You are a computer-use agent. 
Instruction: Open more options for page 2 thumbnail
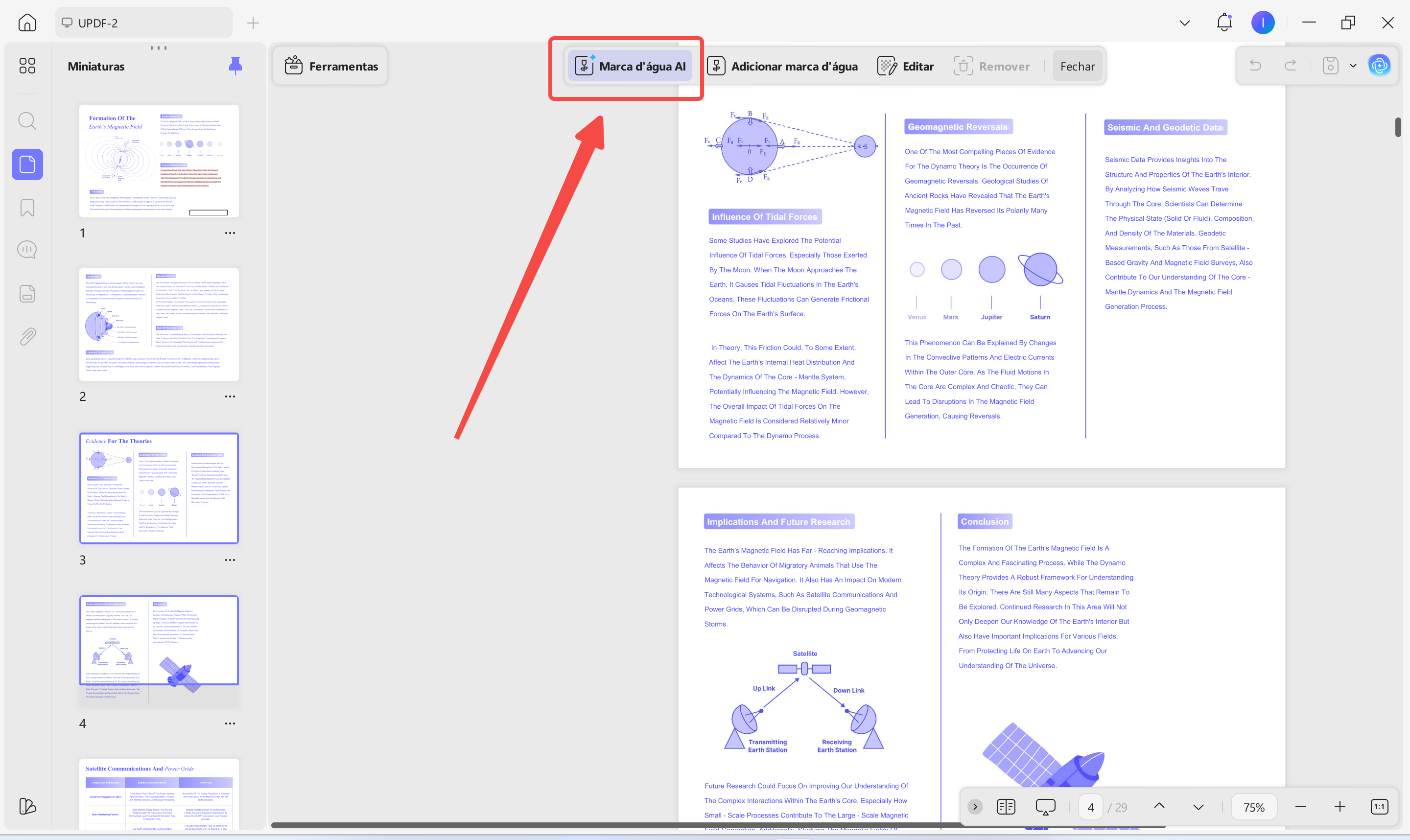coord(230,396)
